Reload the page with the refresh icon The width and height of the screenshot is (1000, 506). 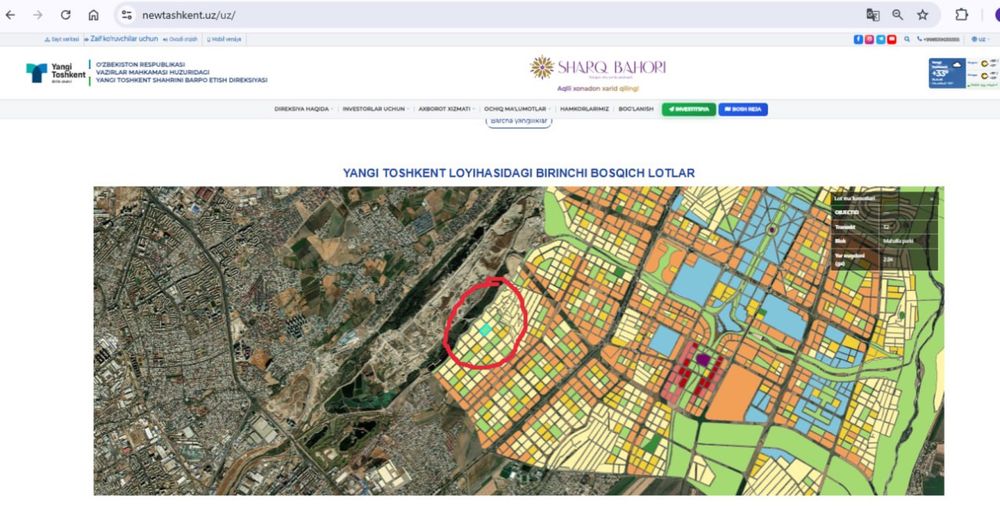[x=65, y=15]
